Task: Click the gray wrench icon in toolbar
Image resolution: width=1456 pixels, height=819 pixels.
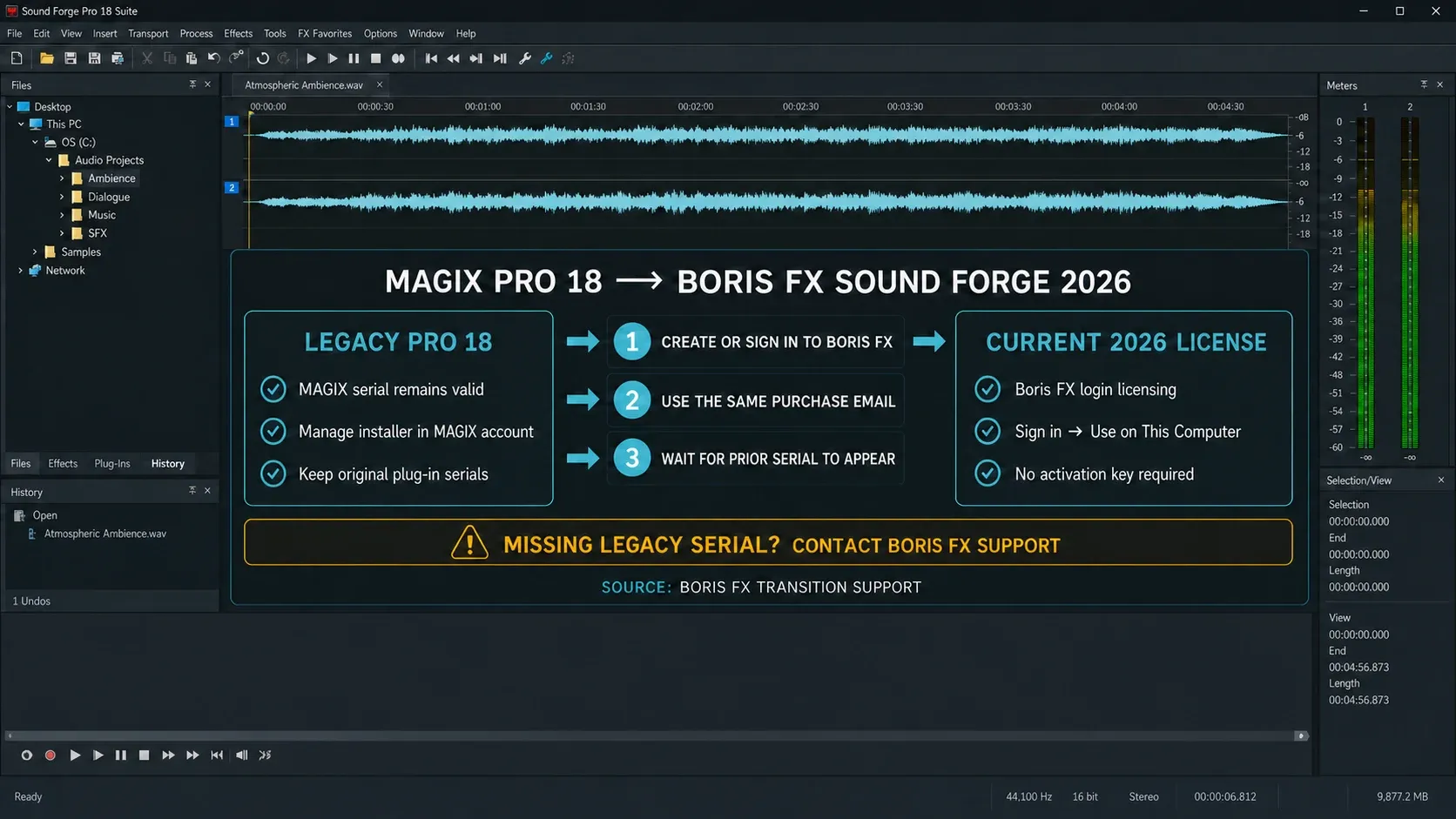Action: pos(525,58)
